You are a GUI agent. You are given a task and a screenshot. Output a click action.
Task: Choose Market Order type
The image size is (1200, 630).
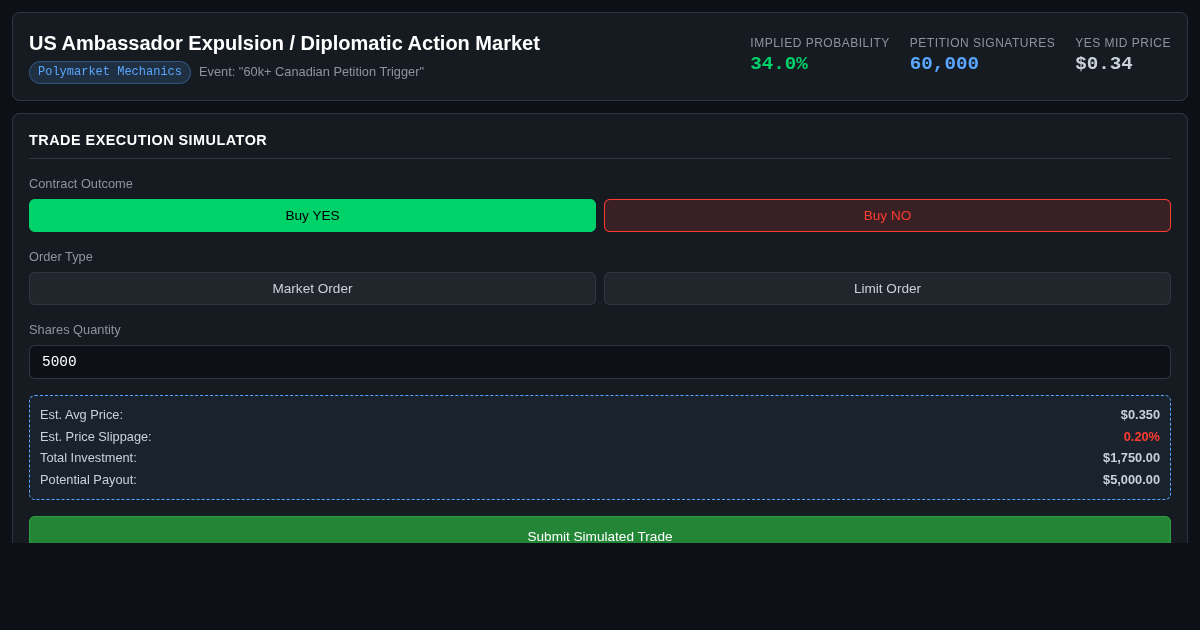(312, 288)
